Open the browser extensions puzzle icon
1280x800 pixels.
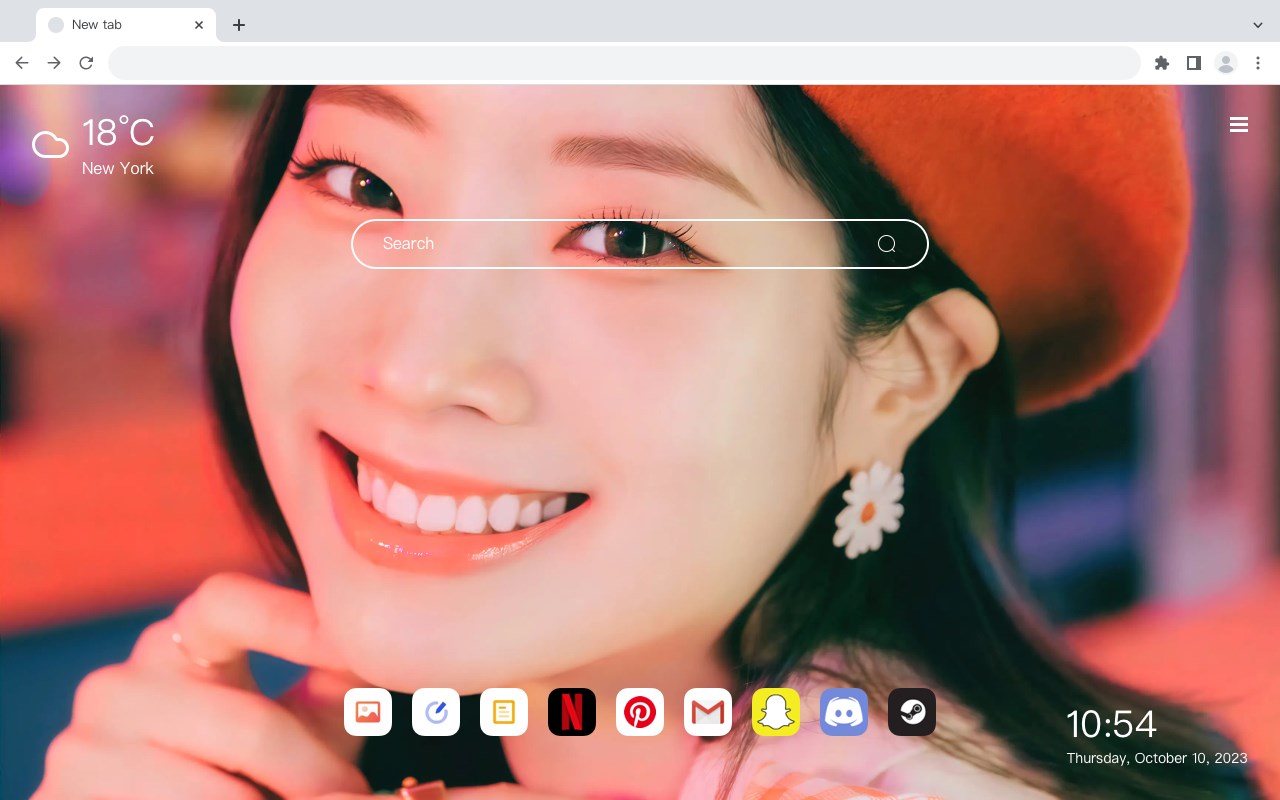1161,63
